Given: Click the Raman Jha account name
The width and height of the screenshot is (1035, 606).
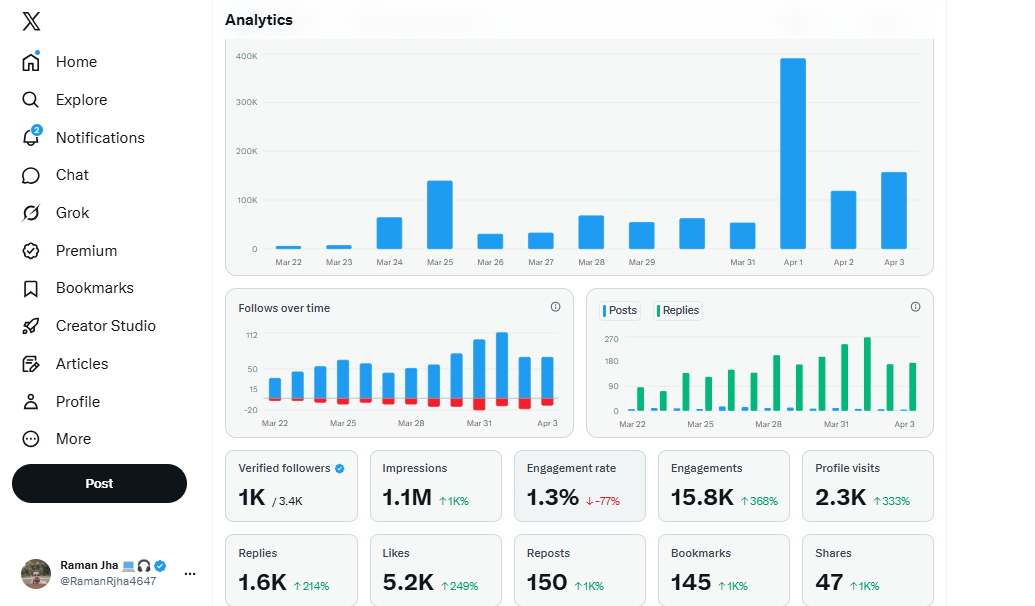Looking at the screenshot, I should click(89, 566).
